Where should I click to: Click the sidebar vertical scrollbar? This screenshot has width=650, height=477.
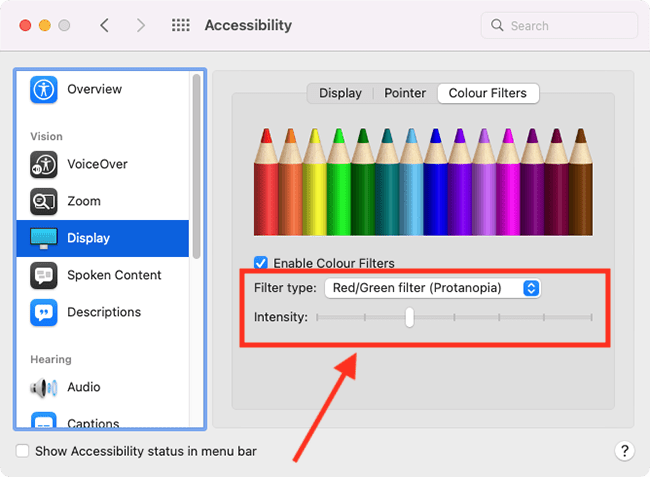pos(196,167)
